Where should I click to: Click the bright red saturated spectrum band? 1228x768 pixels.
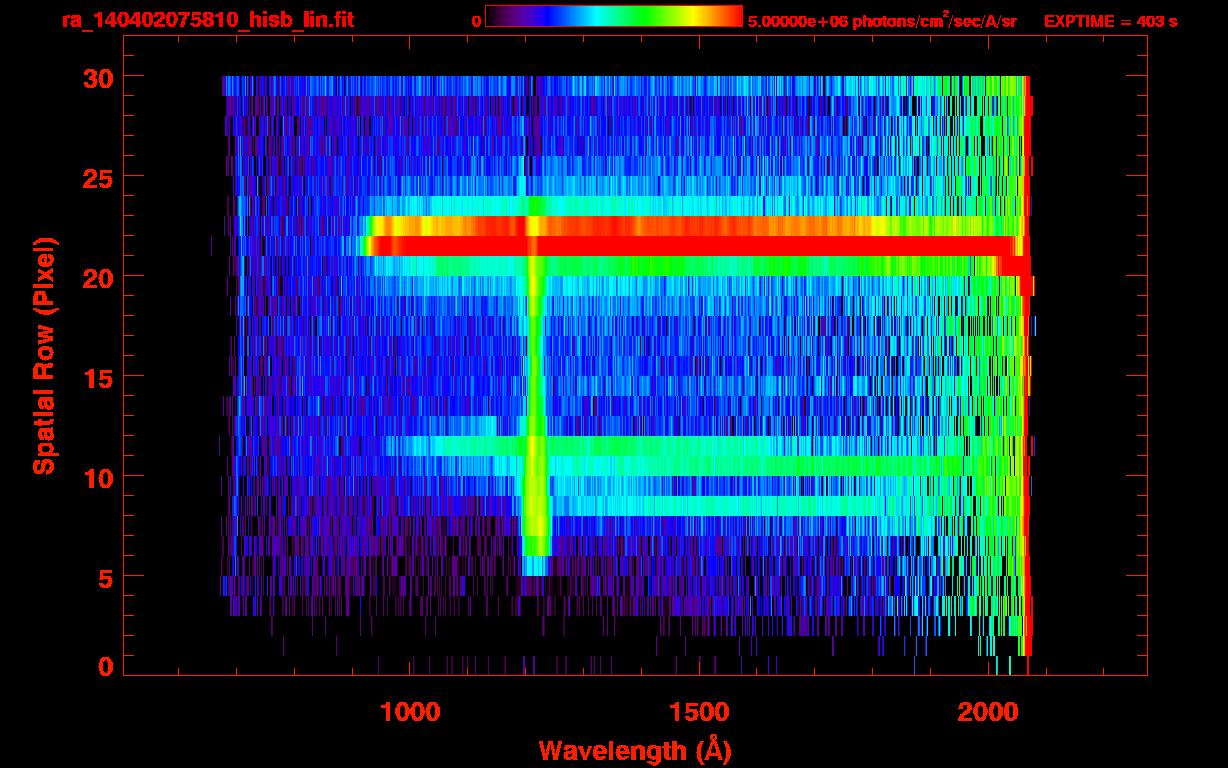(690, 246)
